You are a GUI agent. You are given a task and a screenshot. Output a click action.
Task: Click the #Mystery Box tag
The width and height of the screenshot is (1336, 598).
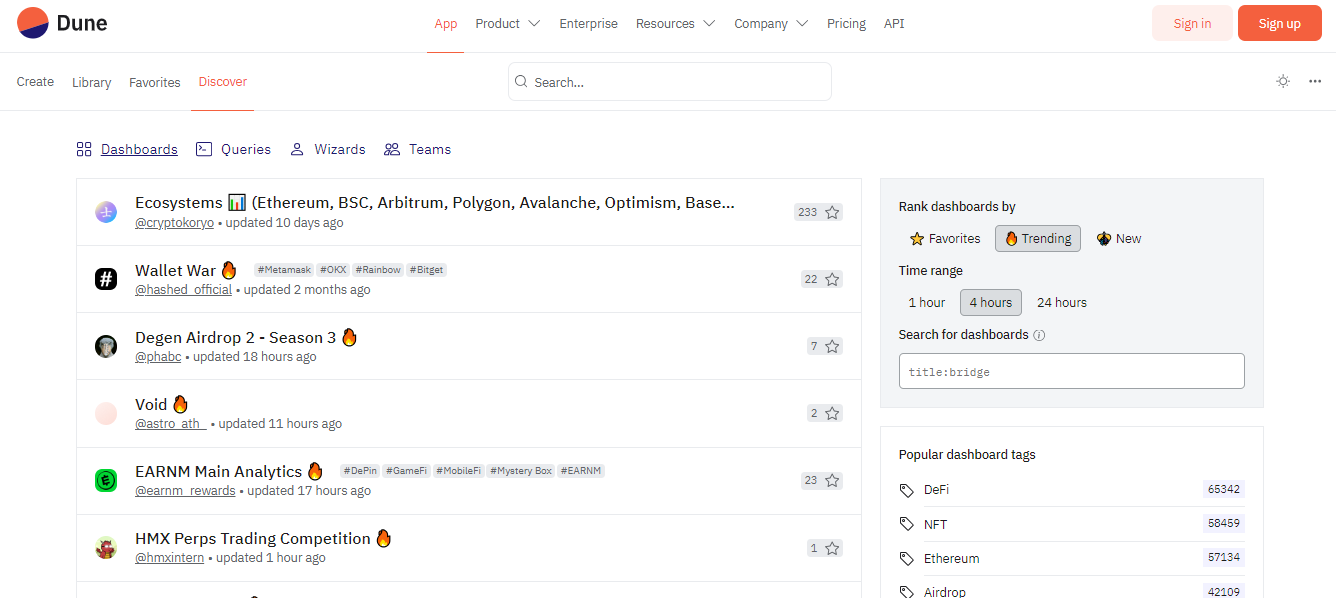tap(521, 471)
